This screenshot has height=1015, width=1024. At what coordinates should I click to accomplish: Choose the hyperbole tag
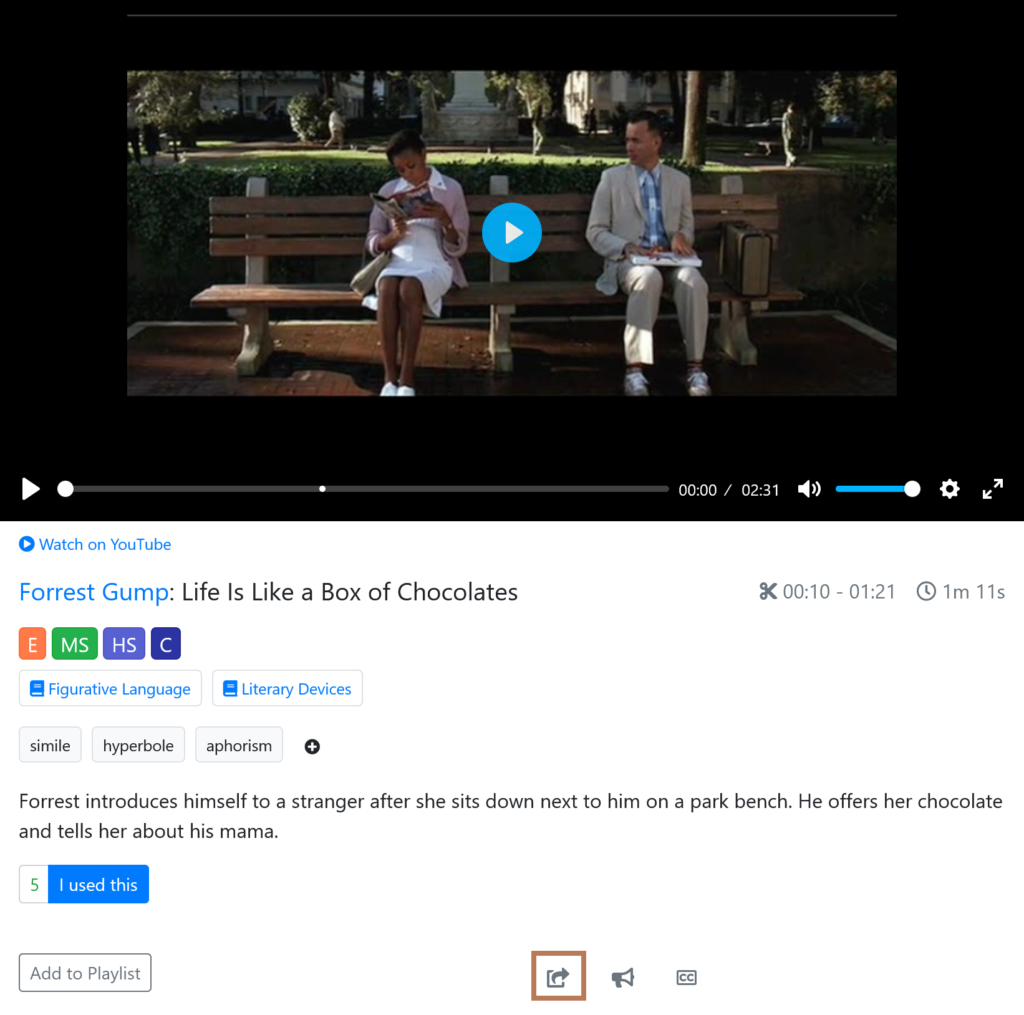click(x=138, y=745)
